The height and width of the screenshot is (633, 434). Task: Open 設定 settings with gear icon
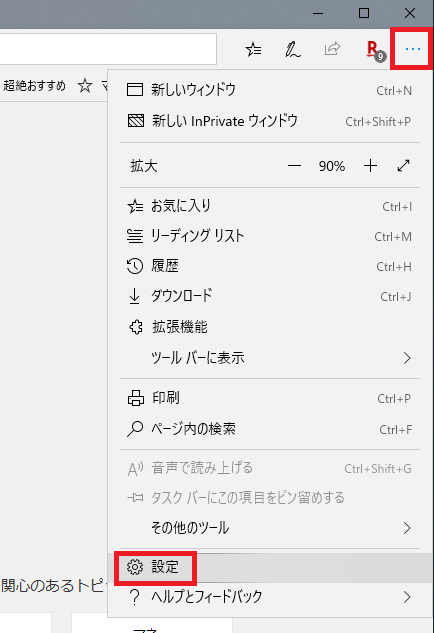pyautogui.click(x=270, y=567)
